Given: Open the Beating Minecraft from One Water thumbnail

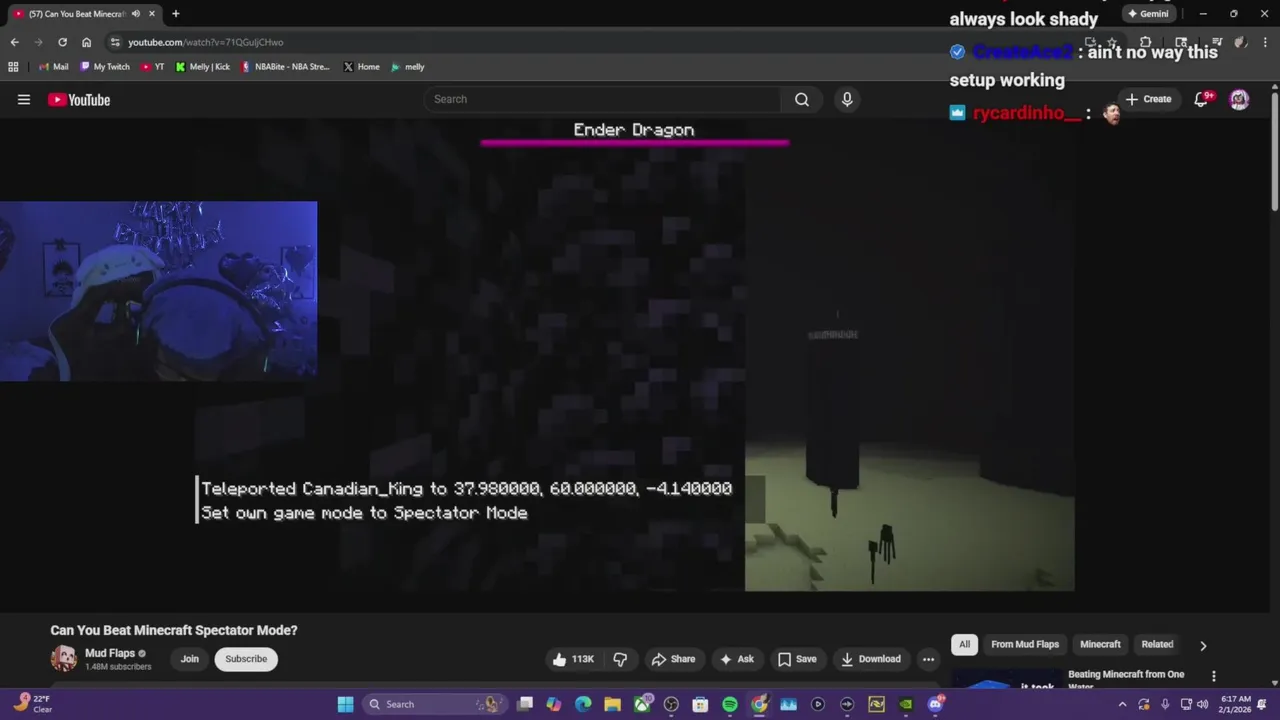Looking at the screenshot, I should click(1006, 680).
